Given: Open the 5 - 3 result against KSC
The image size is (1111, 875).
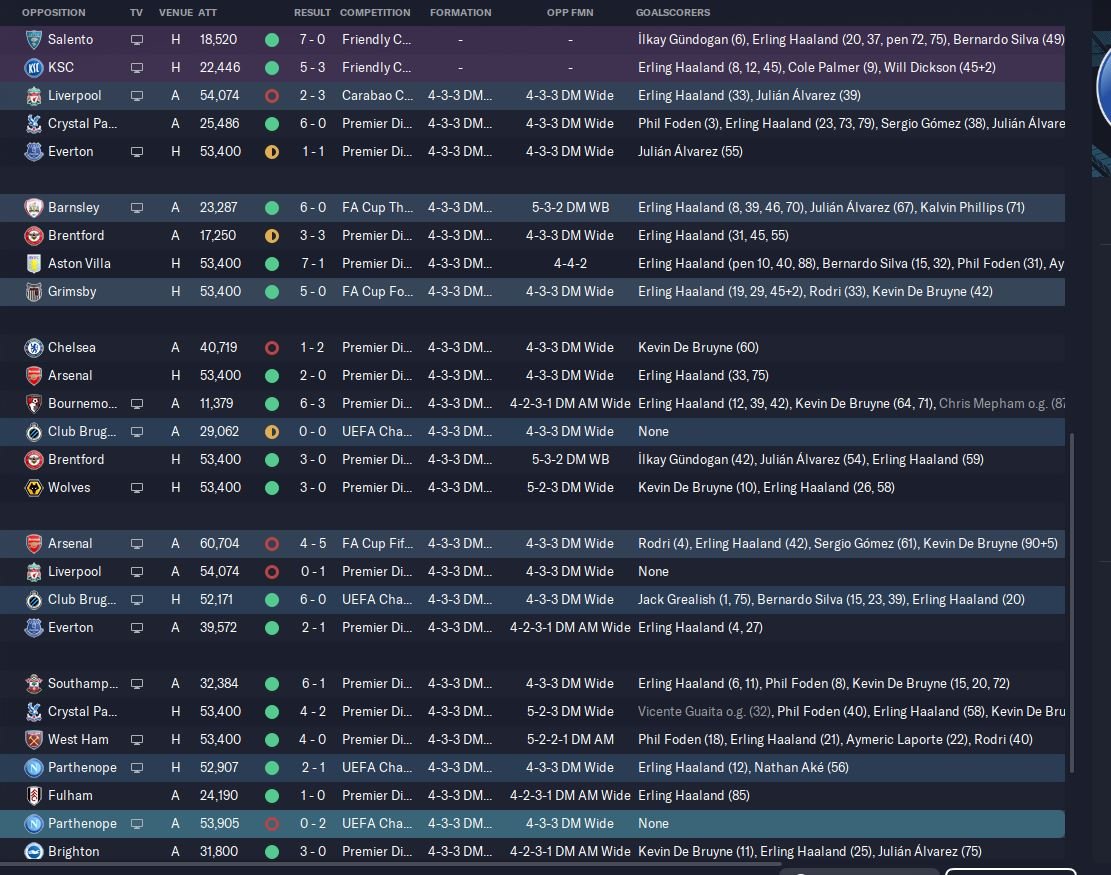Looking at the screenshot, I should tap(312, 67).
